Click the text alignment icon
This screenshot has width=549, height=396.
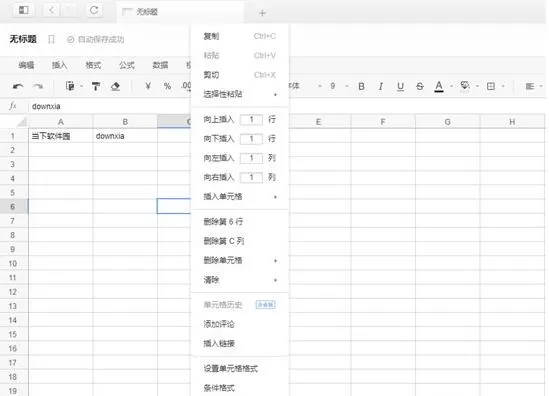[530, 86]
